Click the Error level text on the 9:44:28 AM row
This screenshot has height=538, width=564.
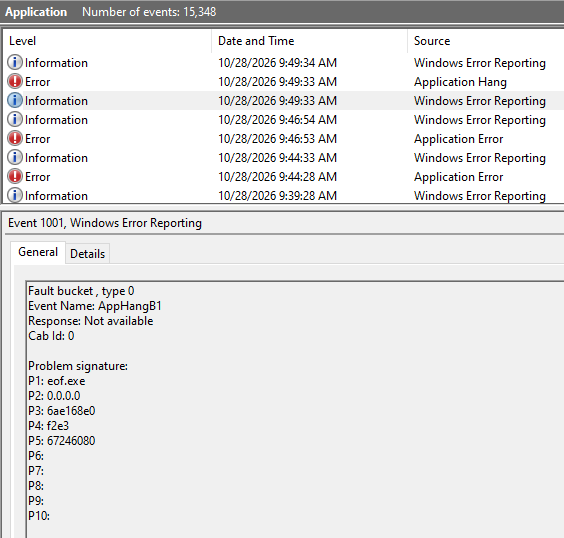click(37, 177)
